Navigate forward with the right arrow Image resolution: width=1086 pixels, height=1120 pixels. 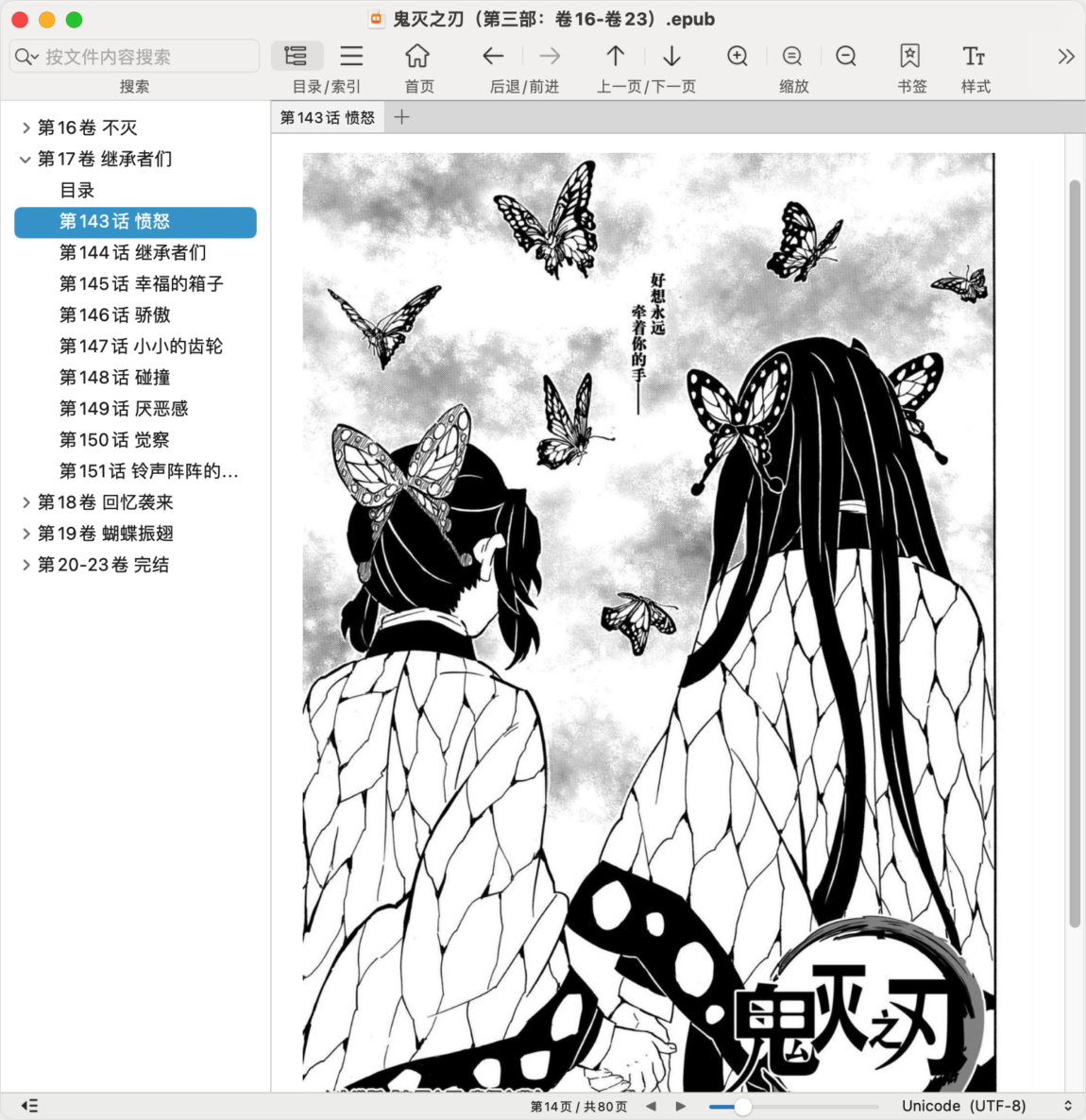pyautogui.click(x=550, y=56)
